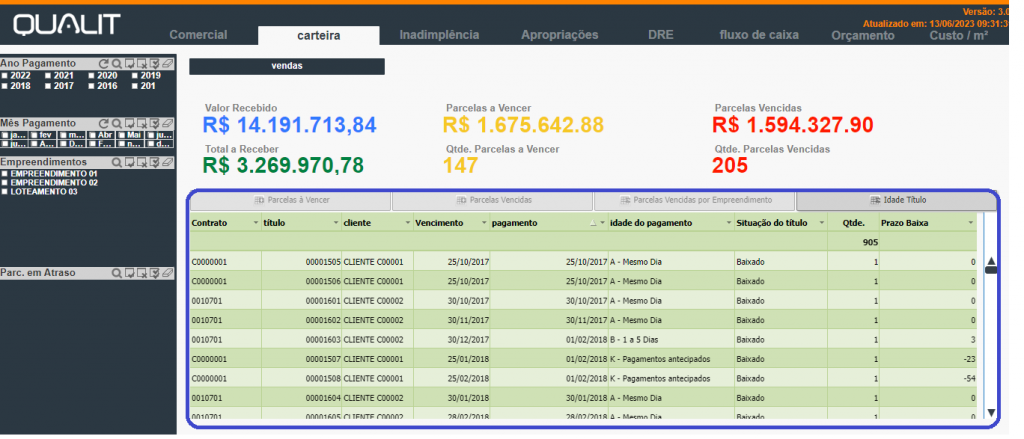Open Vencimento column filter dropdown
Screen dimensions: 1024x439
coord(485,224)
